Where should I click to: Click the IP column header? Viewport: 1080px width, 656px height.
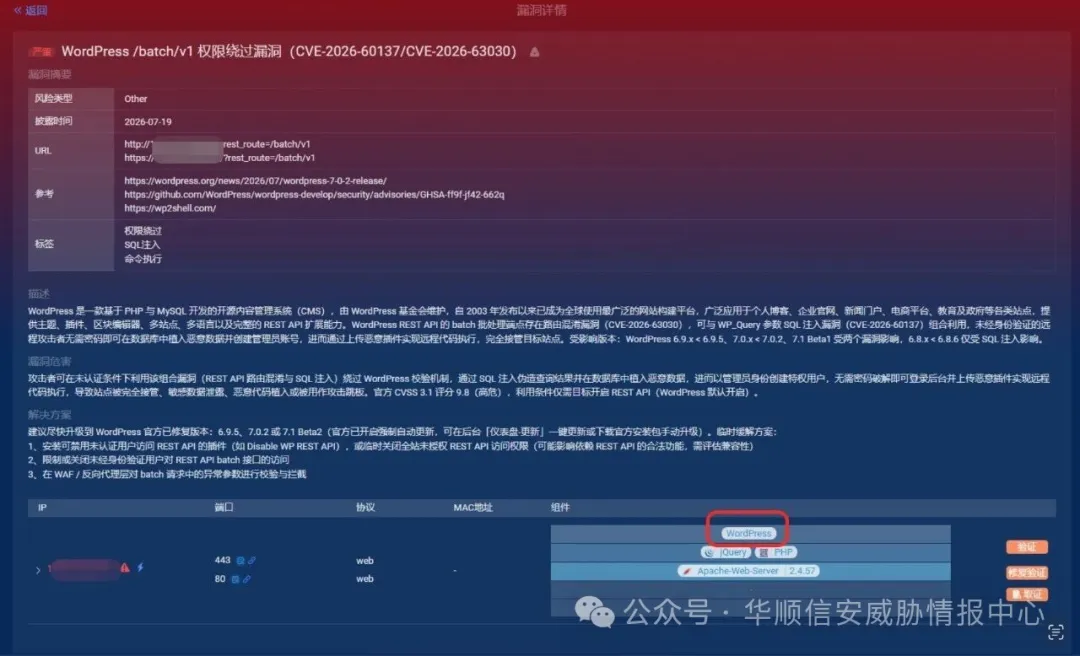pyautogui.click(x=42, y=508)
